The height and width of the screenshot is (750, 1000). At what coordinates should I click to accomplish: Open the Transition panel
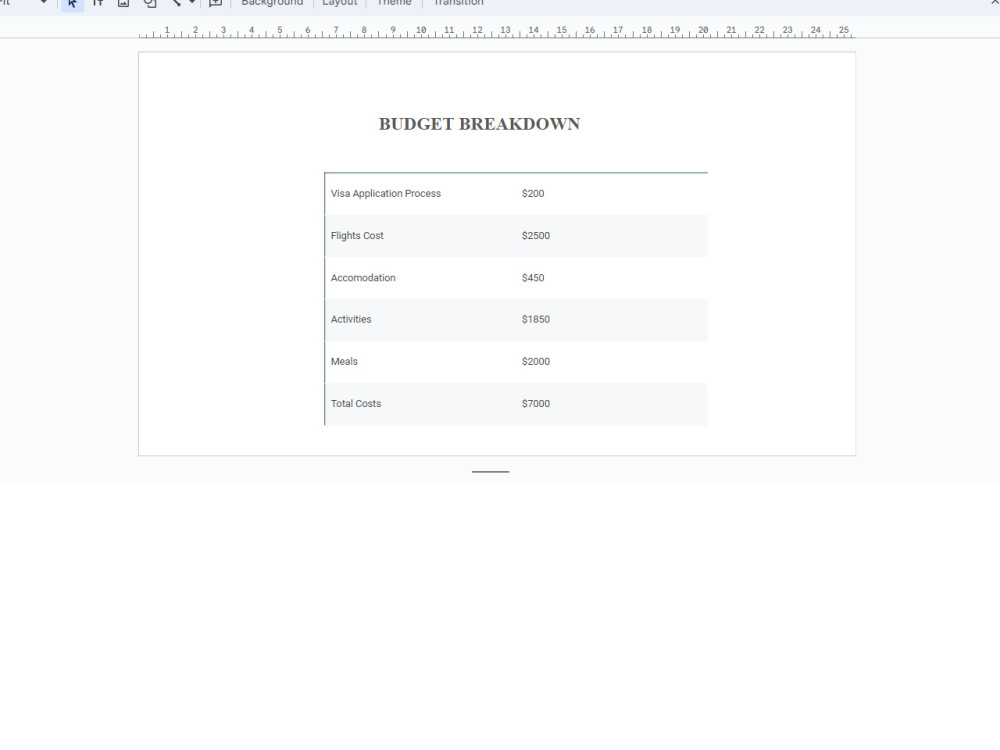459,3
